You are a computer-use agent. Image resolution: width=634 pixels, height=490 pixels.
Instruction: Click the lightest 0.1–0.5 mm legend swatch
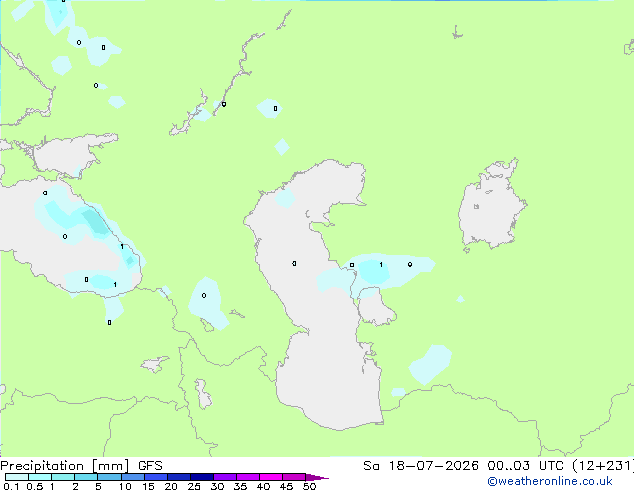tap(17, 477)
